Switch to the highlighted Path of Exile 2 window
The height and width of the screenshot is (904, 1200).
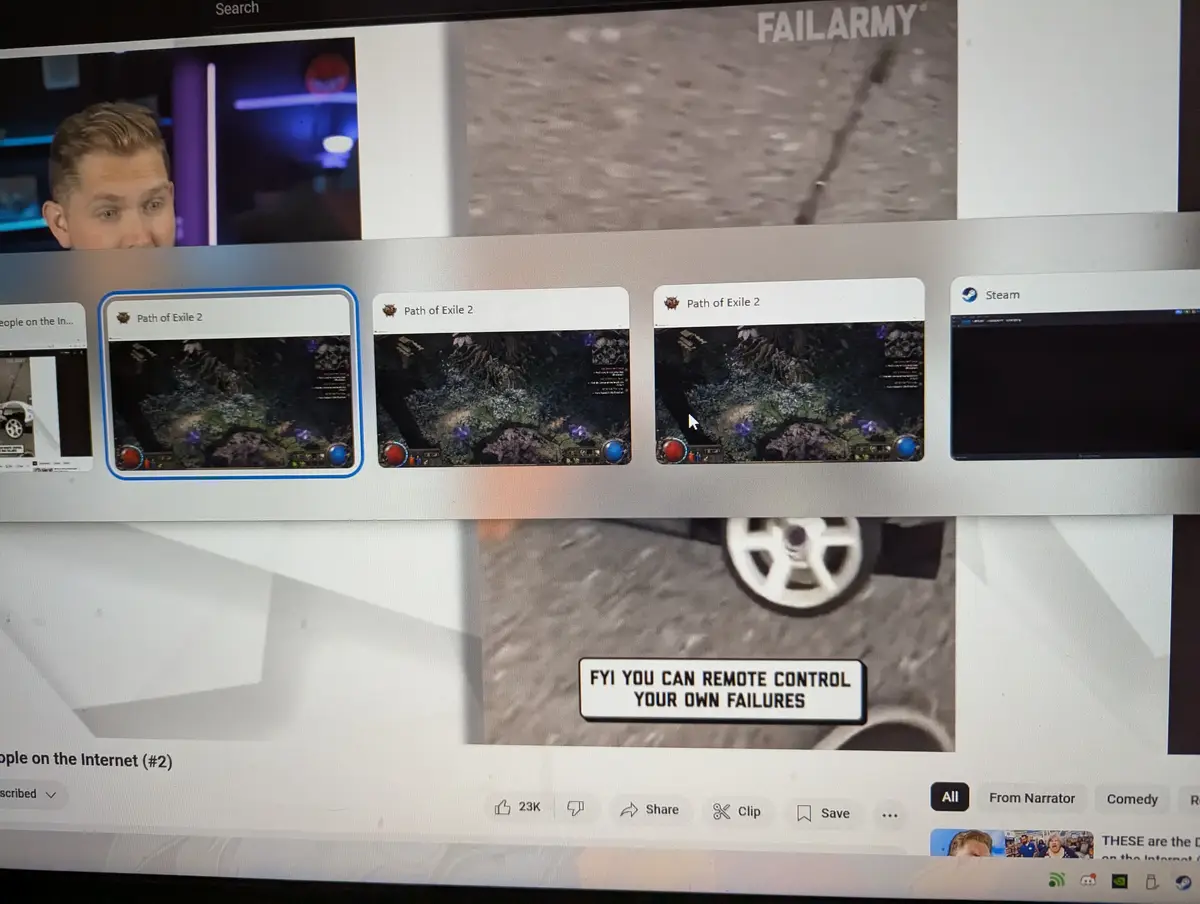pos(231,383)
